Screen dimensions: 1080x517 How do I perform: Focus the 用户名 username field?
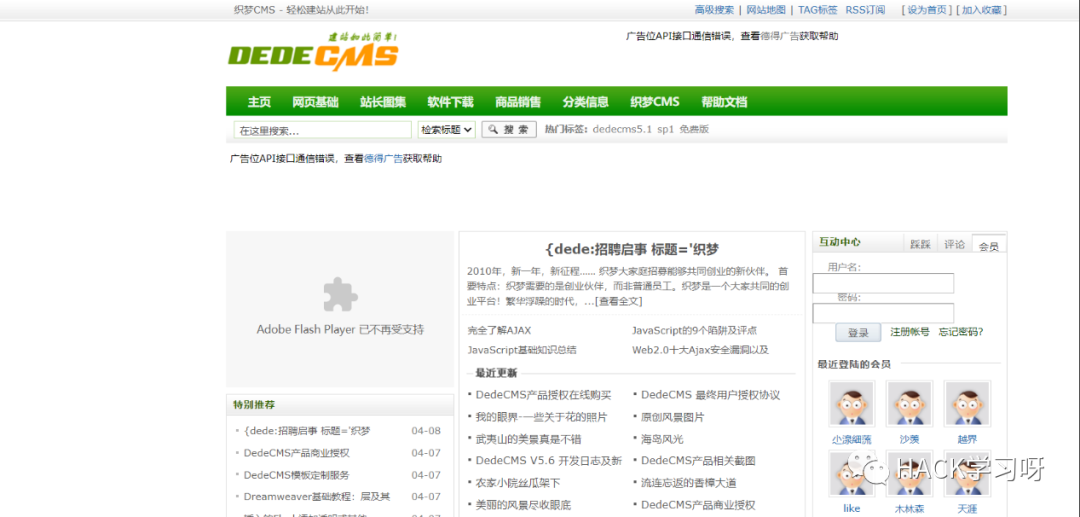click(x=883, y=283)
